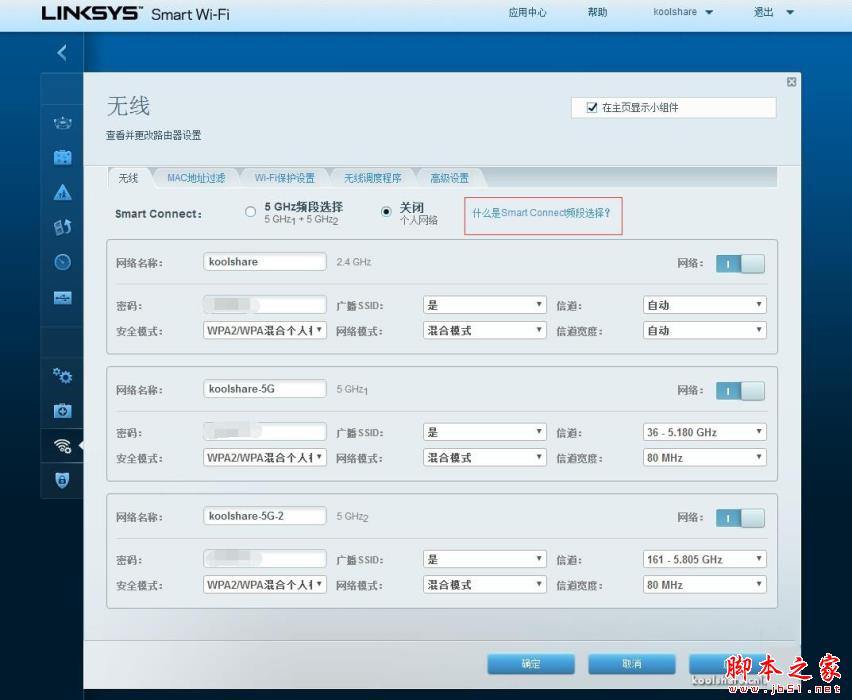Image resolution: width=852 pixels, height=700 pixels.
Task: Toggle show widget on homepage checkbox
Action: point(592,108)
